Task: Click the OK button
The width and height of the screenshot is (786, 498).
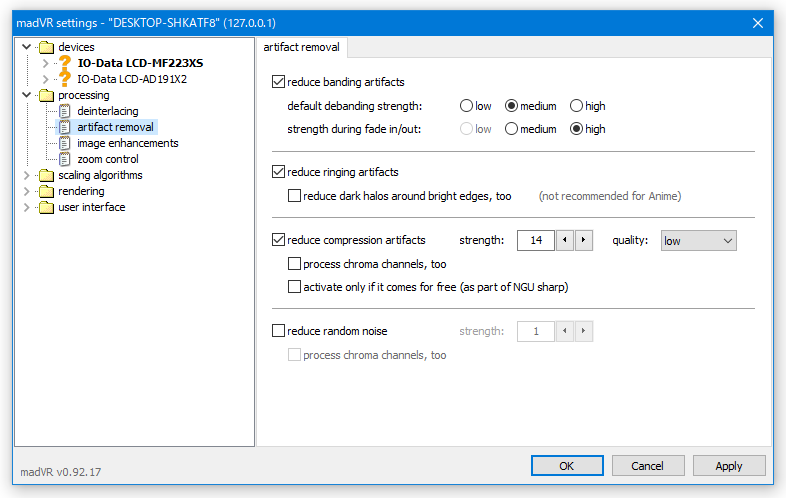Action: pos(567,466)
